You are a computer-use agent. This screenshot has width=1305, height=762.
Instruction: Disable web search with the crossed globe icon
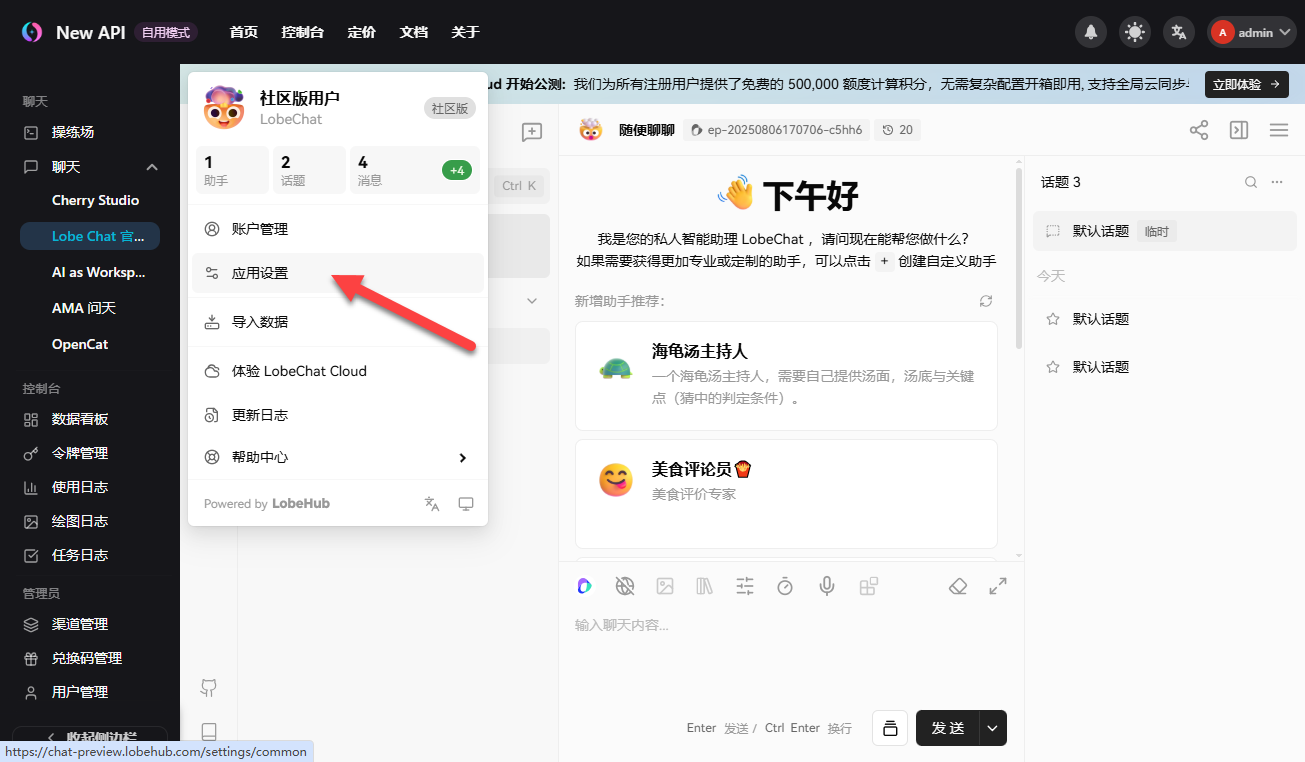pos(624,586)
